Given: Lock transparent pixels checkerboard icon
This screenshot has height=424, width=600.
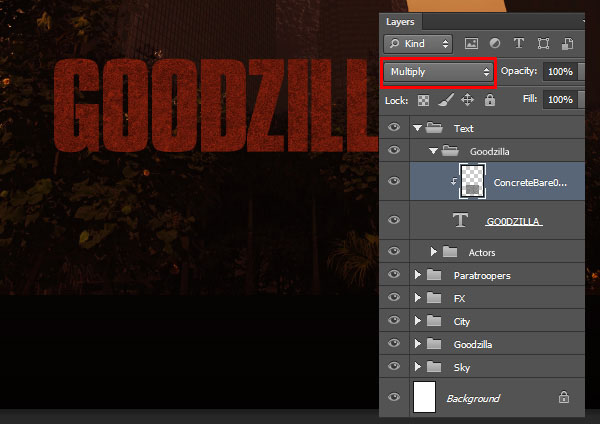Looking at the screenshot, I should (423, 101).
